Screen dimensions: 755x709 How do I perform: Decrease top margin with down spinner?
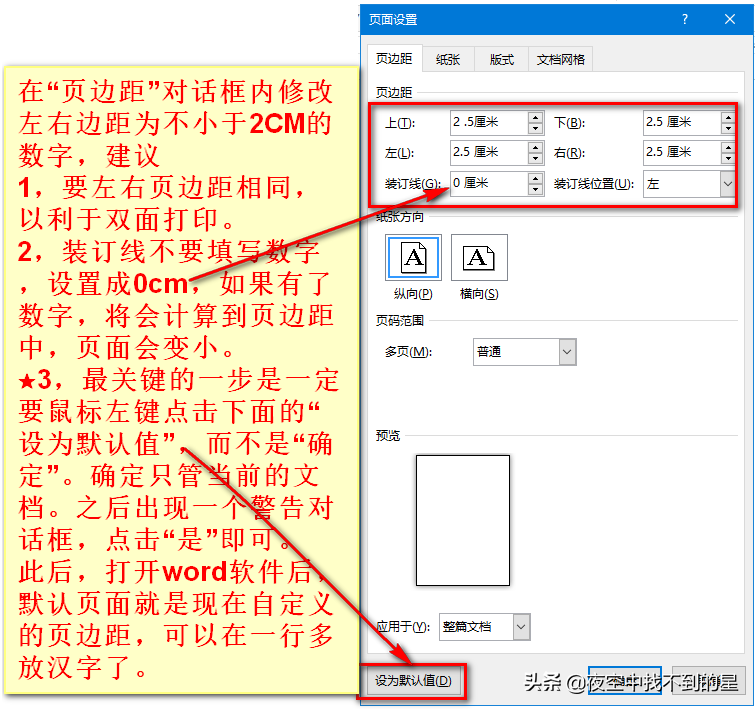pos(535,129)
